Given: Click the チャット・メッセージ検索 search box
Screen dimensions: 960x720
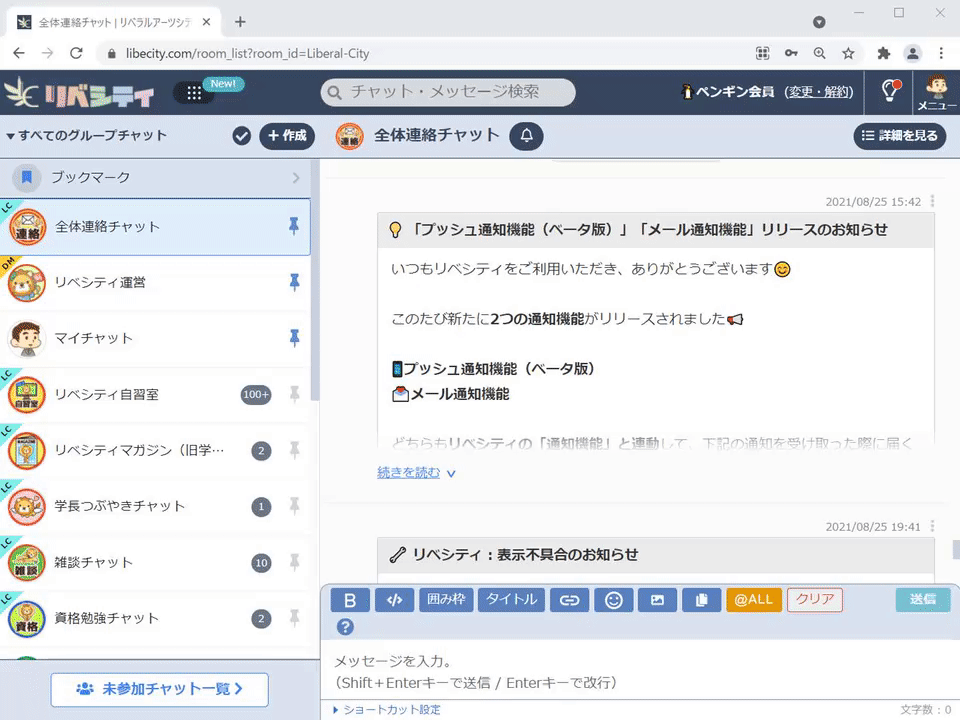Looking at the screenshot, I should (x=448, y=92).
